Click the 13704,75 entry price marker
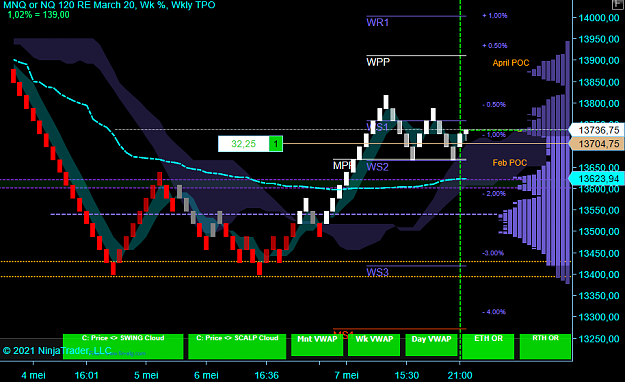This screenshot has height=382, width=625. 597,144
